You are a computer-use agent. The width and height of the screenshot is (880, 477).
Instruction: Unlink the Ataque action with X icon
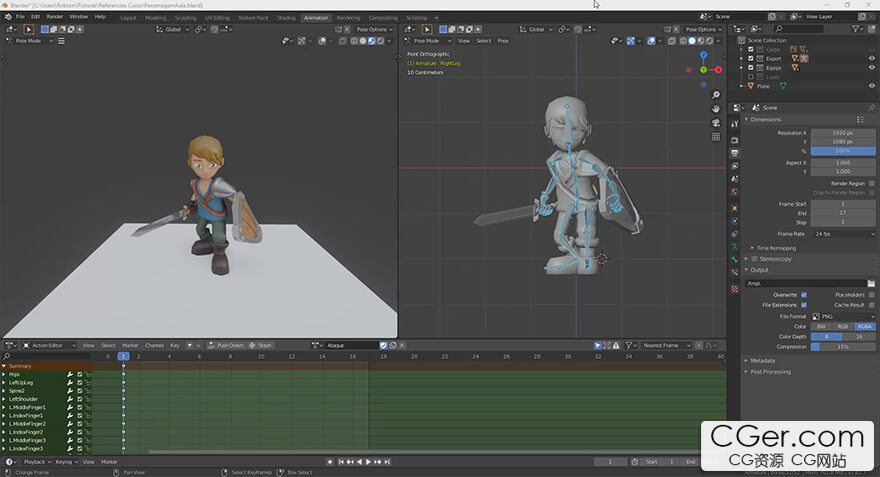pos(402,345)
